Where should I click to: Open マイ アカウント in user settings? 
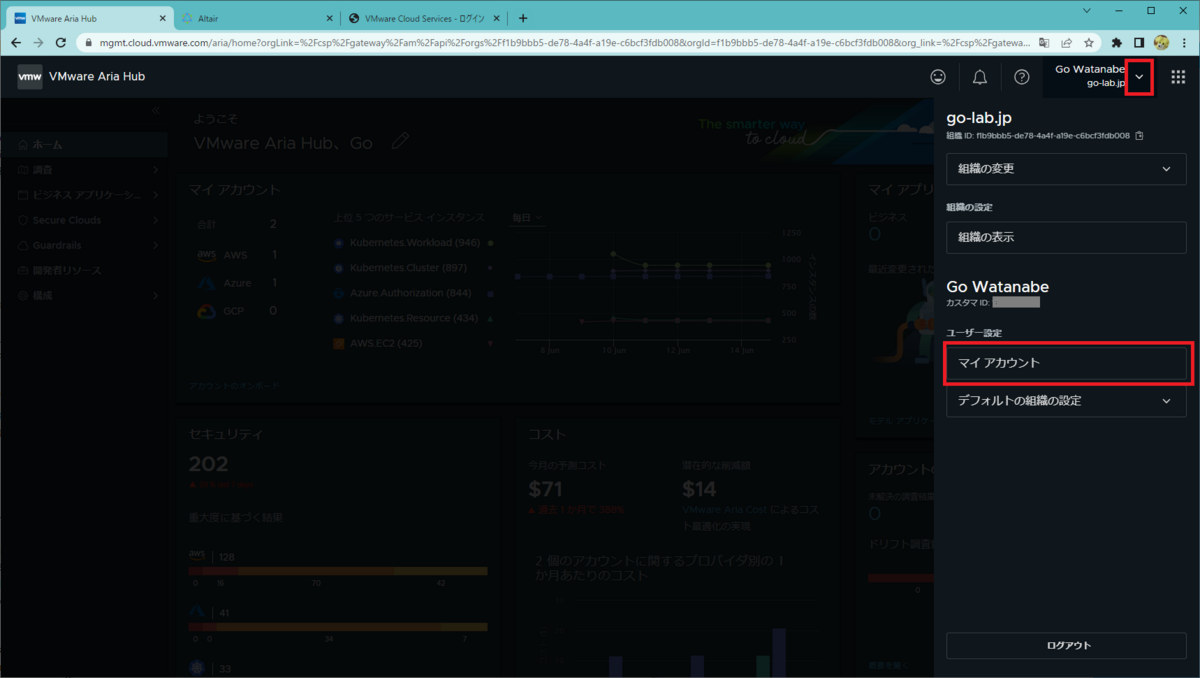[x=1066, y=363]
